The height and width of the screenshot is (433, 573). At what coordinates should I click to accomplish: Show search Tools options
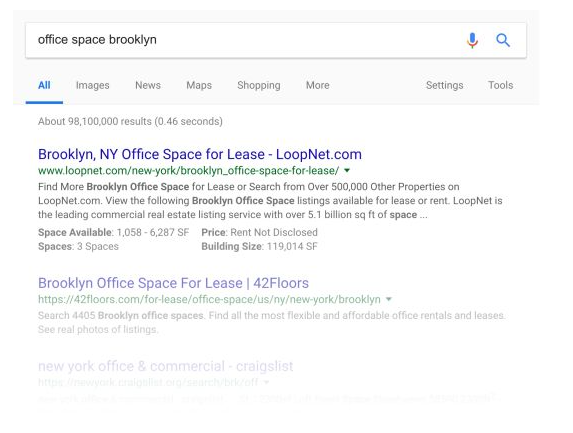click(501, 85)
